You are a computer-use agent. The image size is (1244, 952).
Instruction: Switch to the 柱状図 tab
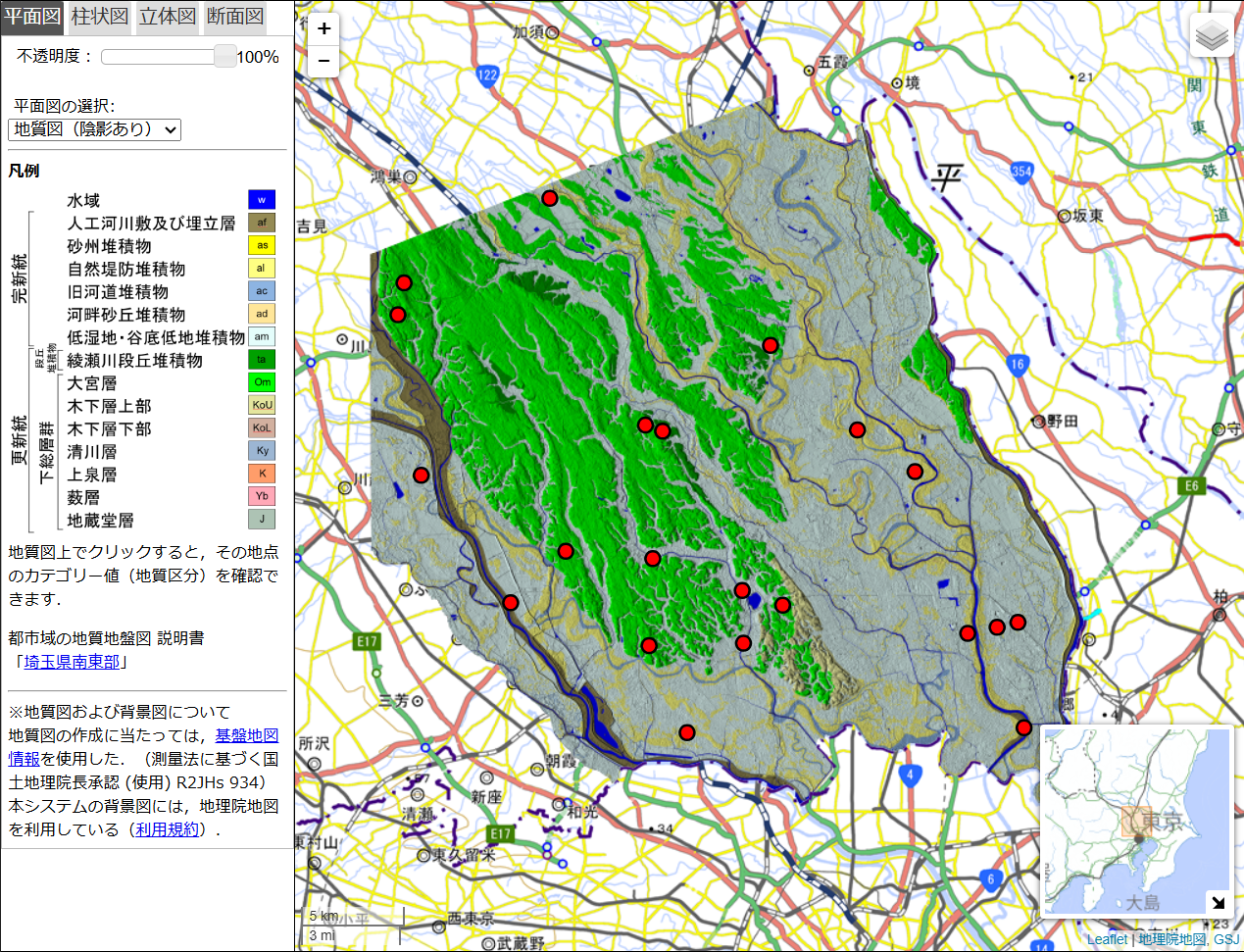click(100, 17)
